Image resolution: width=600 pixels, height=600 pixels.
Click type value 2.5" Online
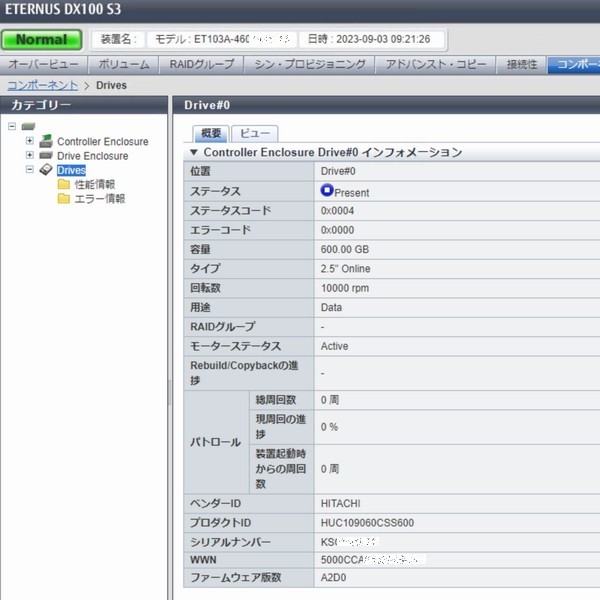[x=346, y=269]
